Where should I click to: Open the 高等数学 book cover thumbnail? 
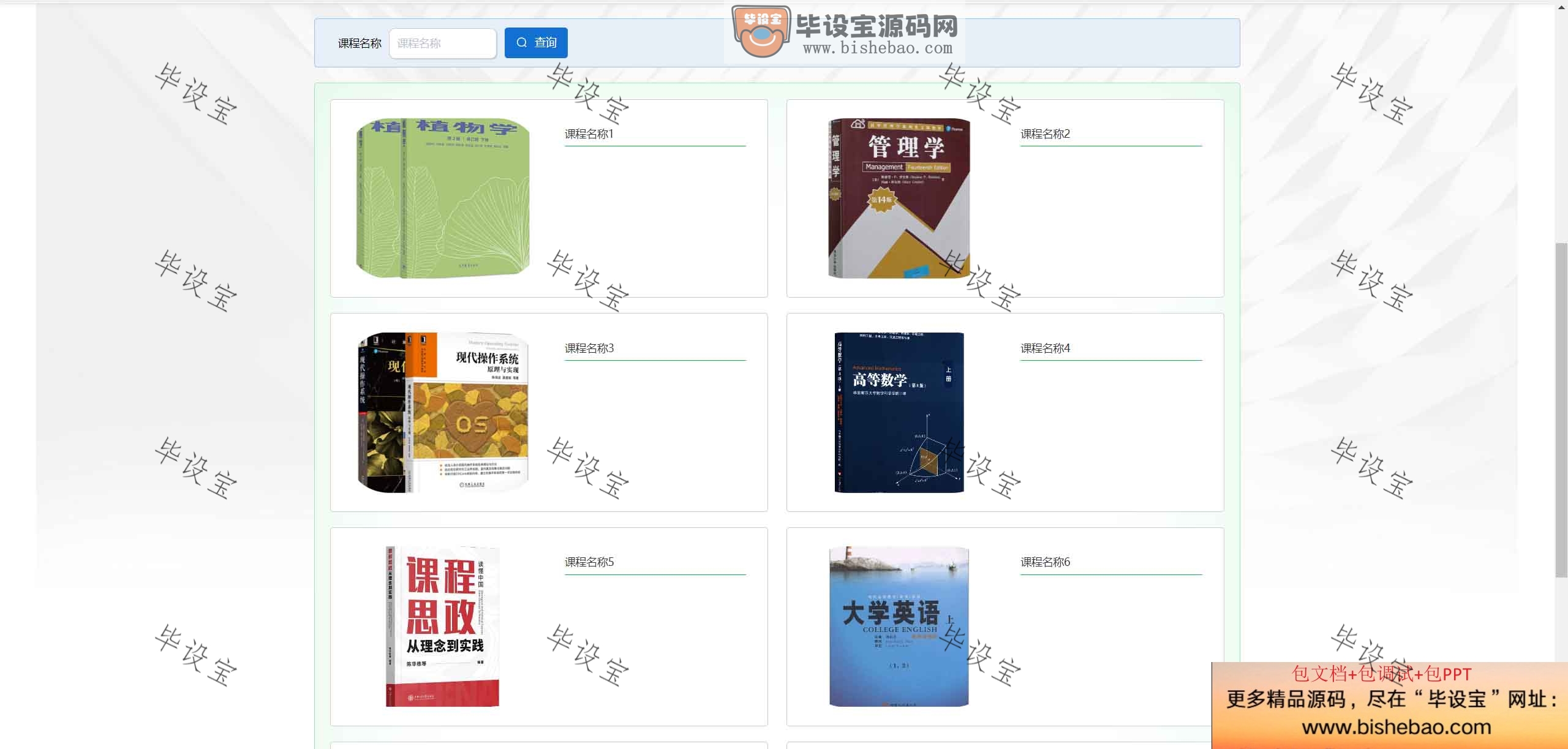point(899,412)
